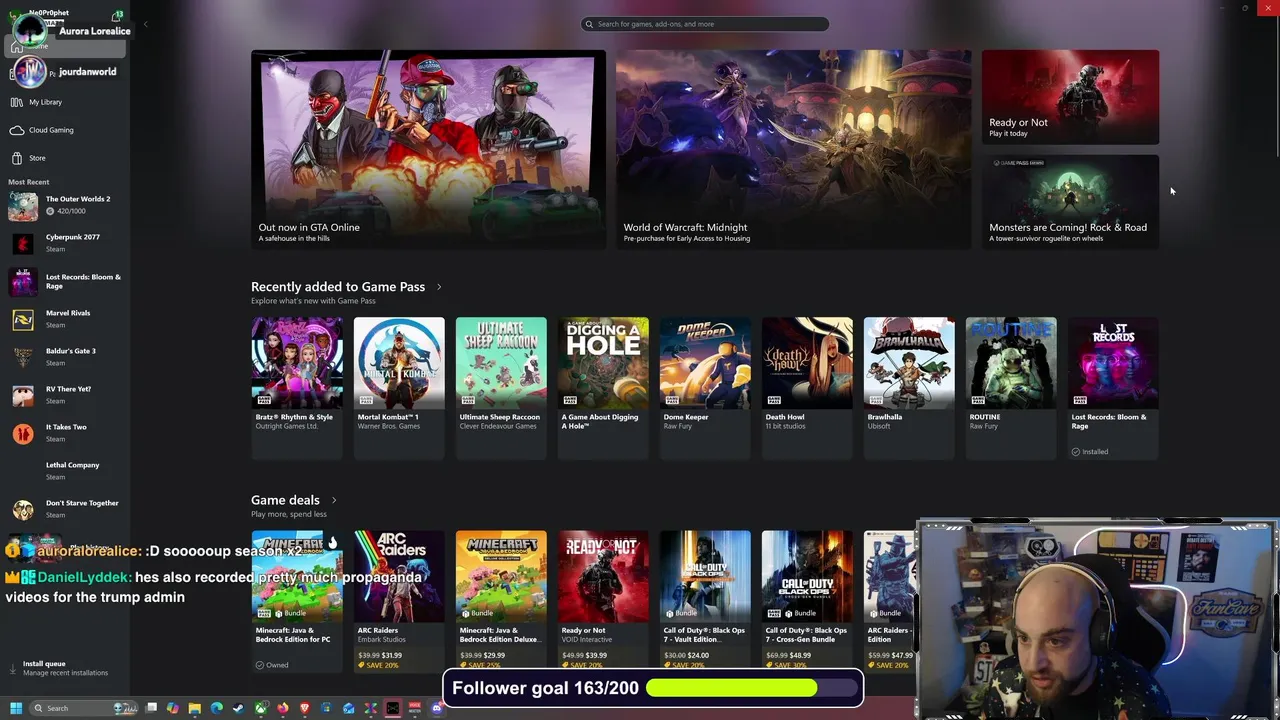Open Task View in the taskbar
1280x720 pixels.
(151, 708)
